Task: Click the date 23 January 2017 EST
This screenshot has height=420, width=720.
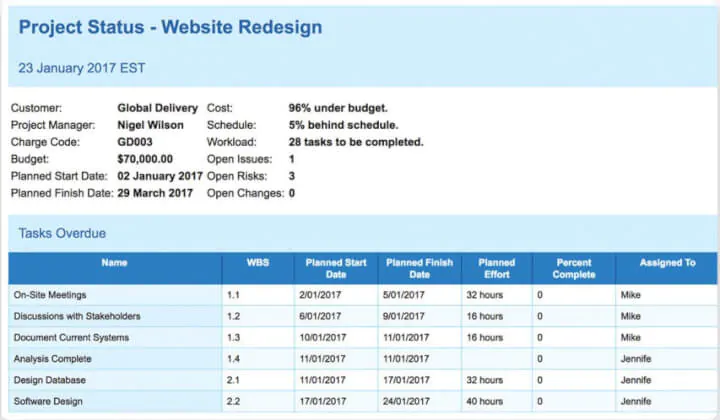Action: 82,68
